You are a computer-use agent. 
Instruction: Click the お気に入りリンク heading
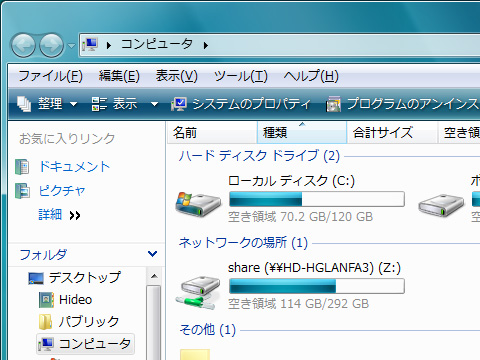point(67,139)
